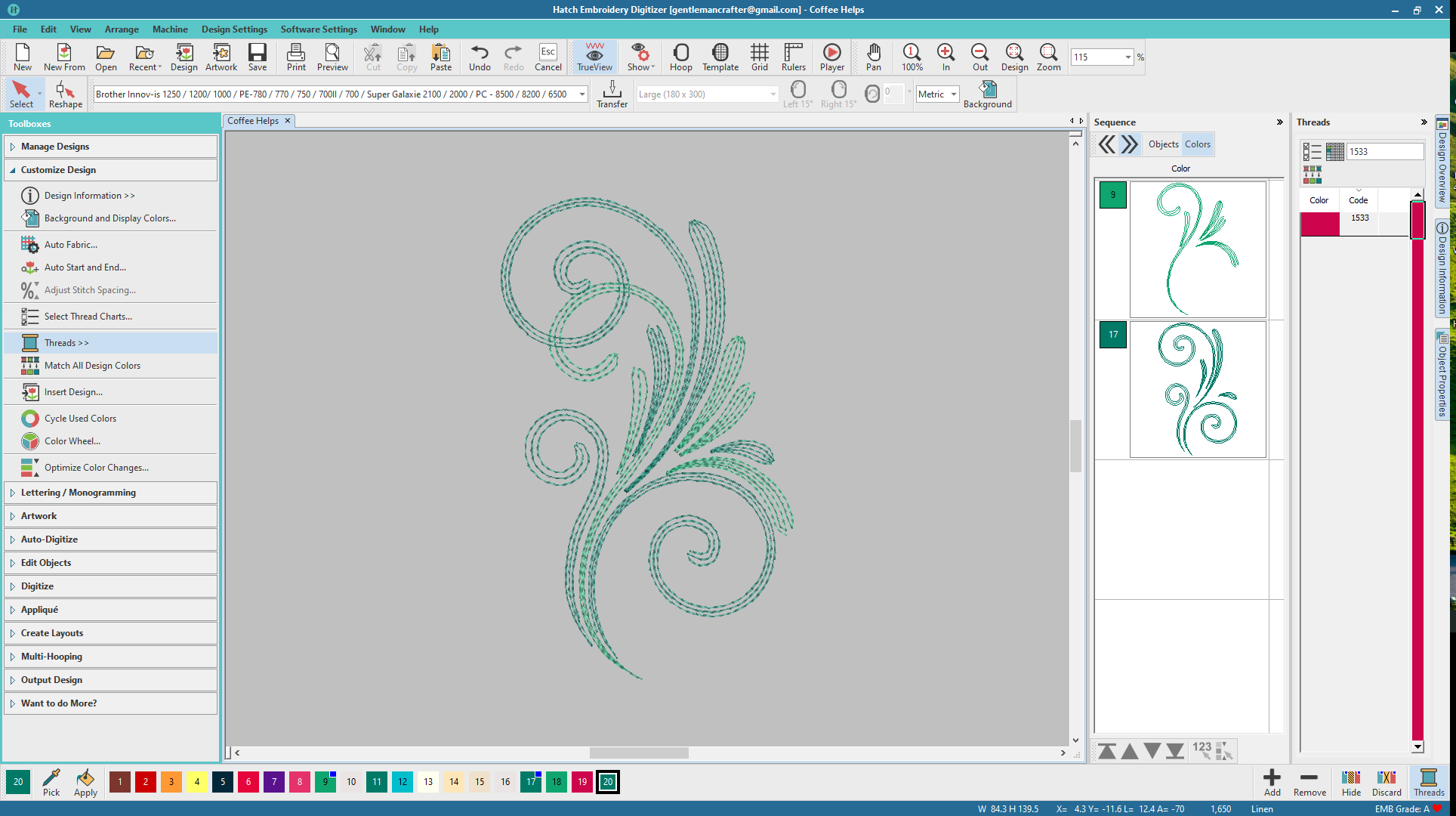Click the Background fabric icon
The image size is (1456, 816).
tap(987, 94)
